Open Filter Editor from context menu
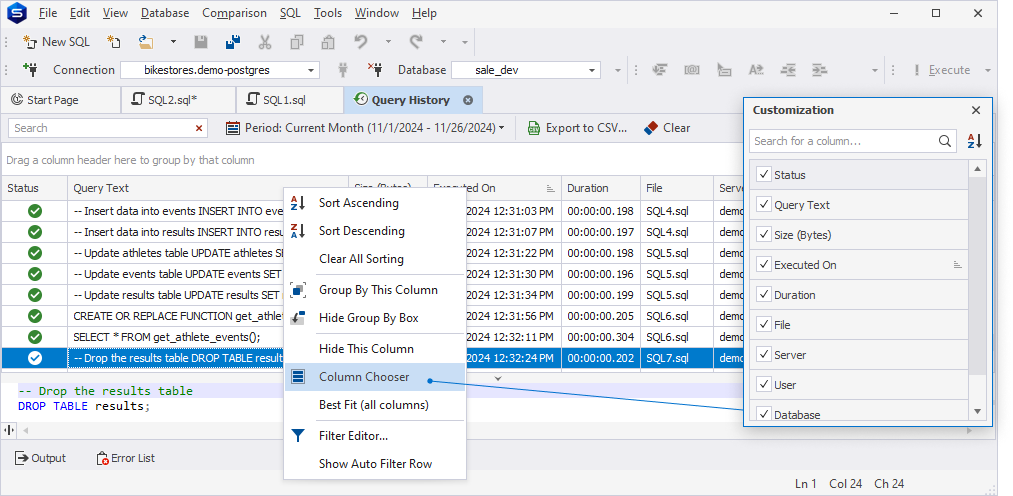The height and width of the screenshot is (496, 1013). point(375,436)
